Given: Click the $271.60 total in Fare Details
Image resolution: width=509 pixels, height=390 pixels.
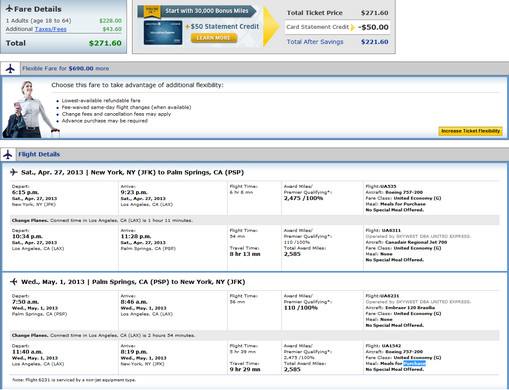Looking at the screenshot, I should 105,43.
